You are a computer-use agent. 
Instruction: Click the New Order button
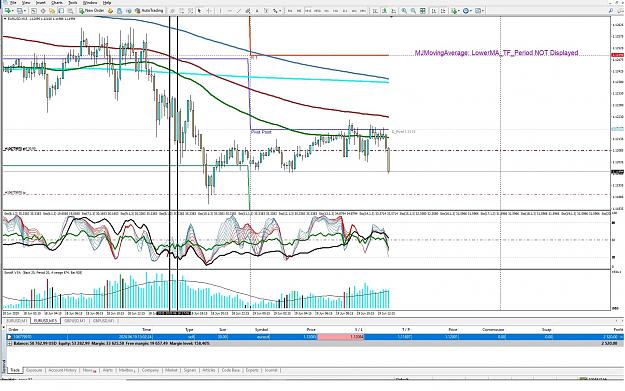[92, 10]
